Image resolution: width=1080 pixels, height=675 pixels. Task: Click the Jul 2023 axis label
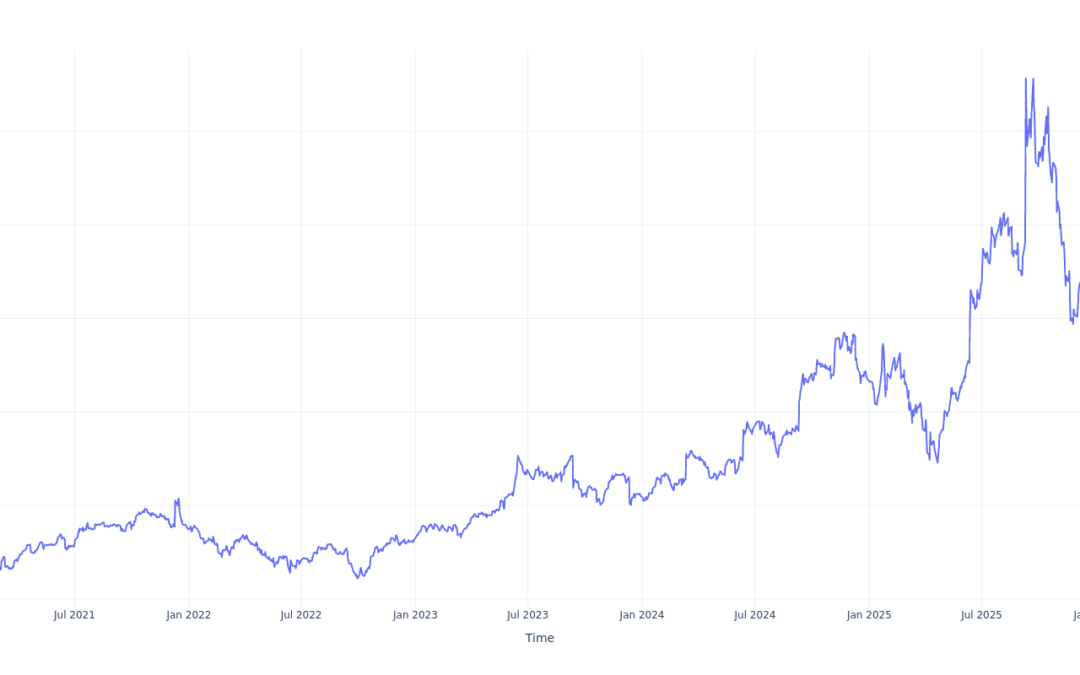tap(528, 615)
